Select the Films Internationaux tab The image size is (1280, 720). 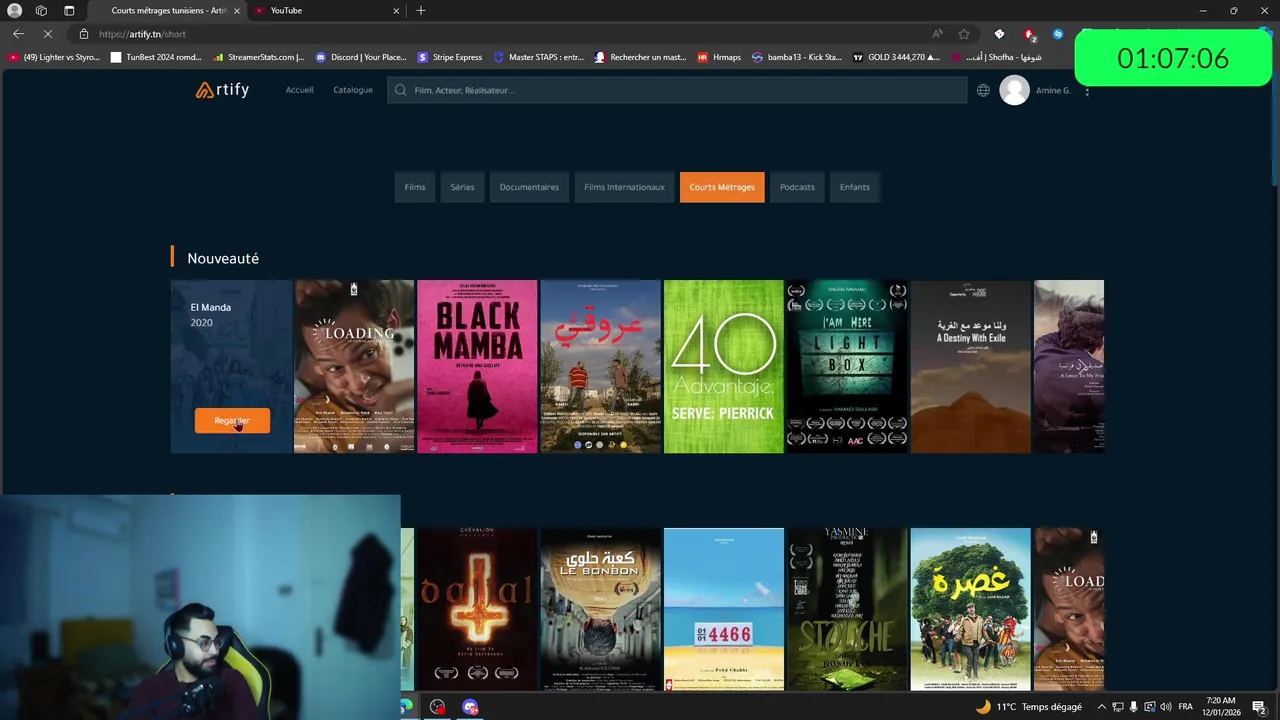pyautogui.click(x=624, y=187)
